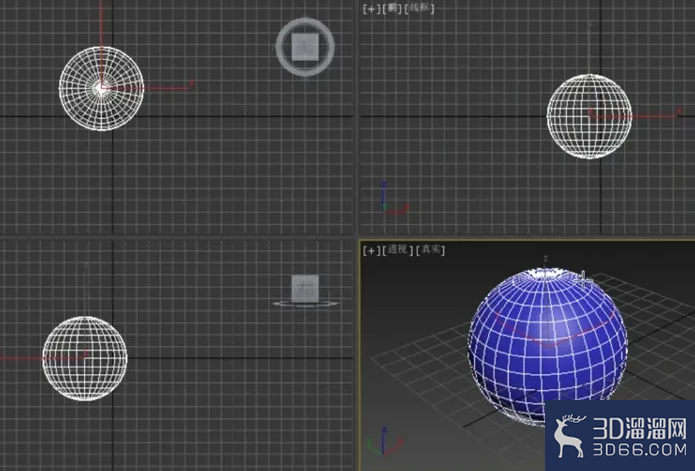Select the wireframe sphere in the top viewport
Screen dimensions: 695x471
pos(102,88)
